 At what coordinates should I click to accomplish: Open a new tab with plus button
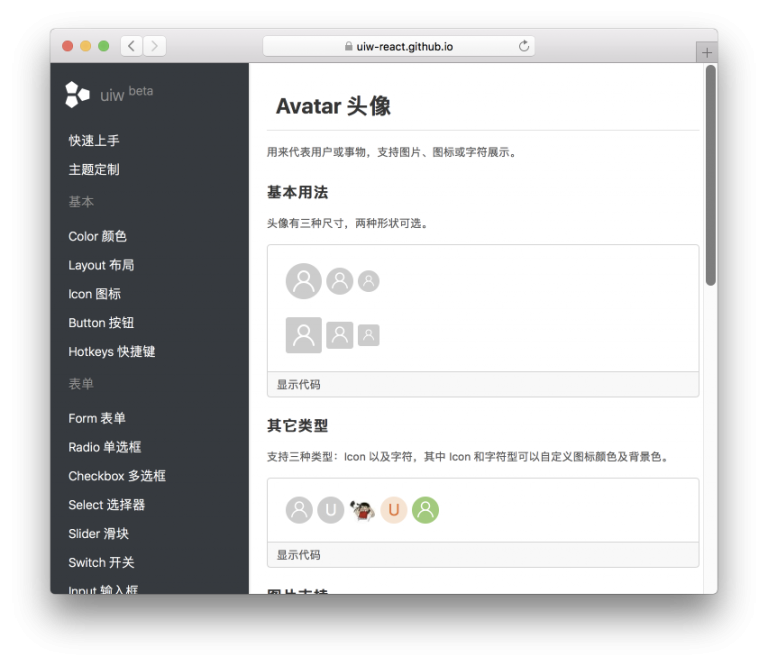pyautogui.click(x=706, y=52)
